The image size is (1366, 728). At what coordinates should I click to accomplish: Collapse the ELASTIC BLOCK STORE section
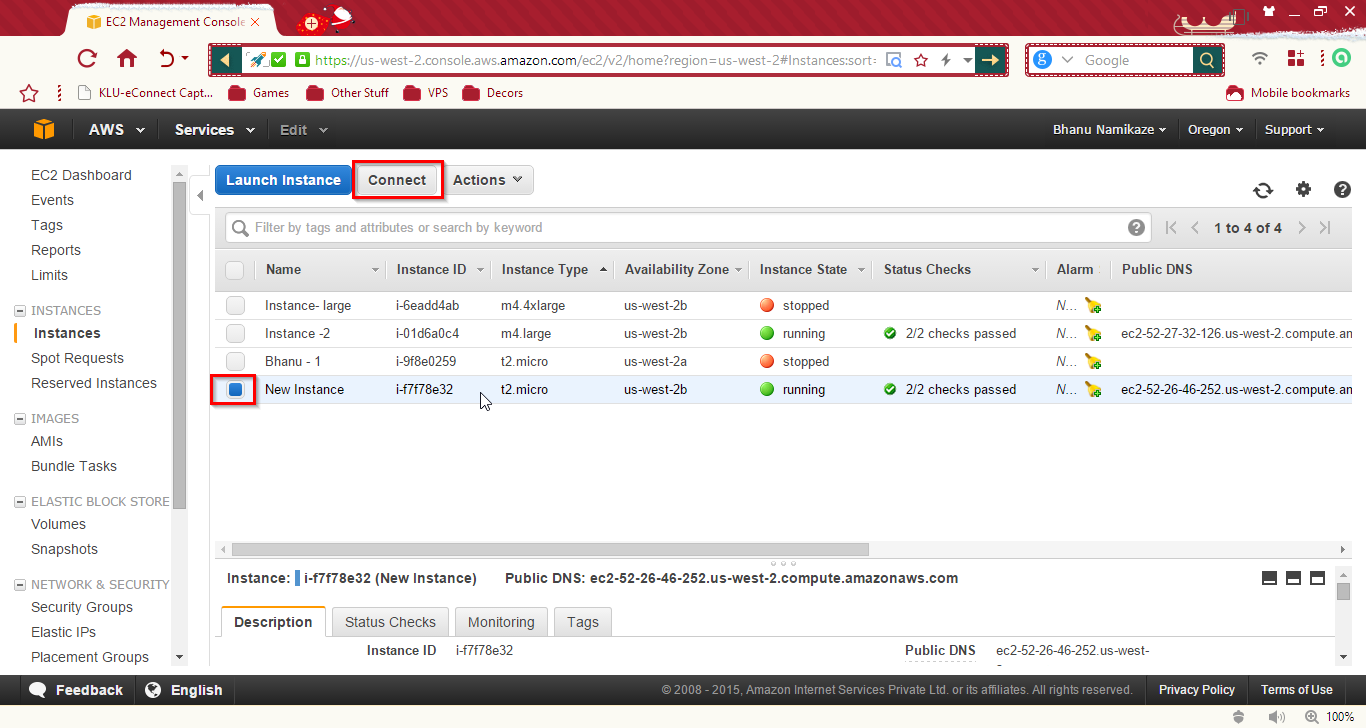pos(20,502)
